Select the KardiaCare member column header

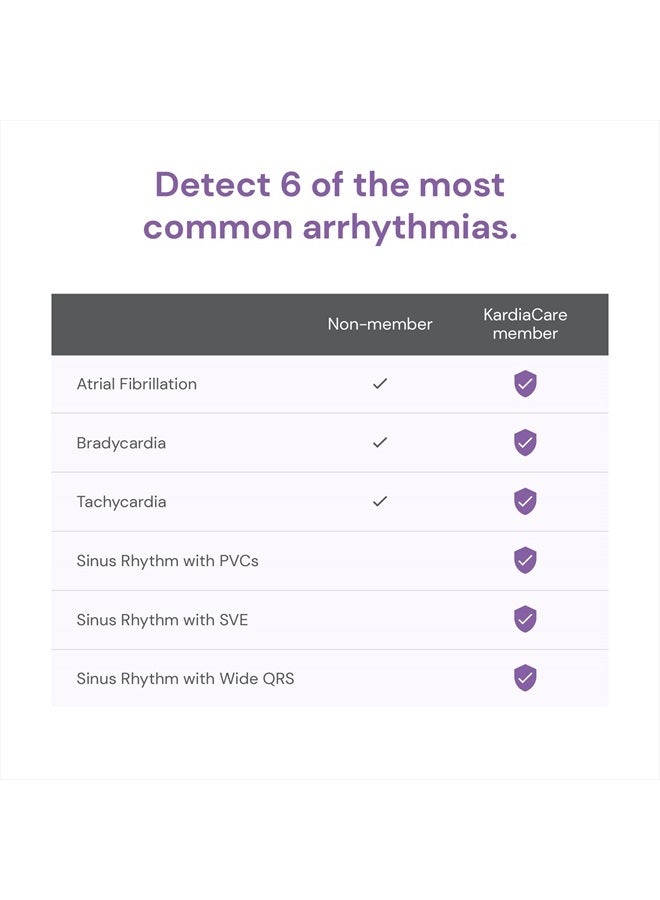click(x=525, y=324)
